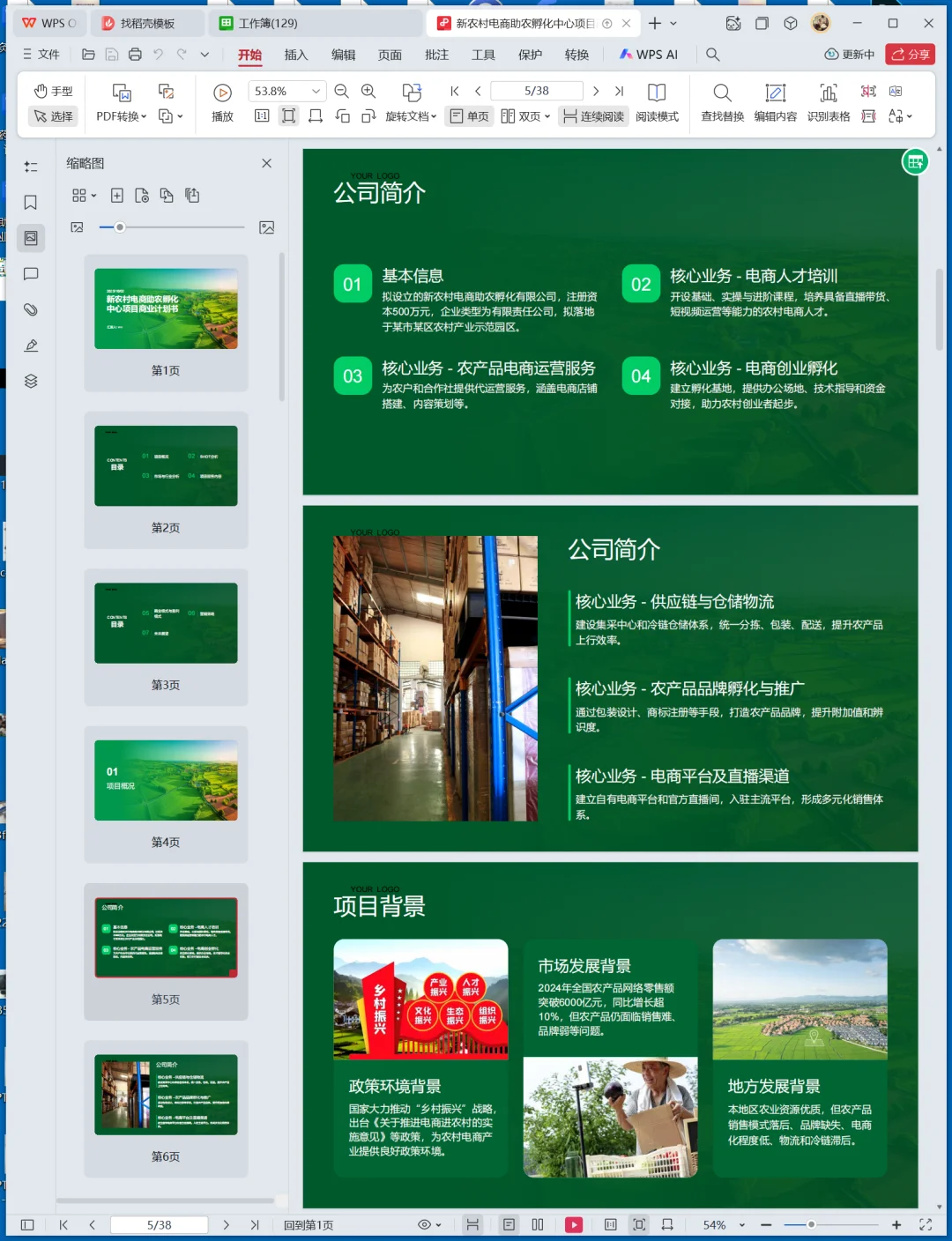The image size is (952, 1241).
Task: Open the attachments paperclip sidebar panel
Action: coord(31,309)
